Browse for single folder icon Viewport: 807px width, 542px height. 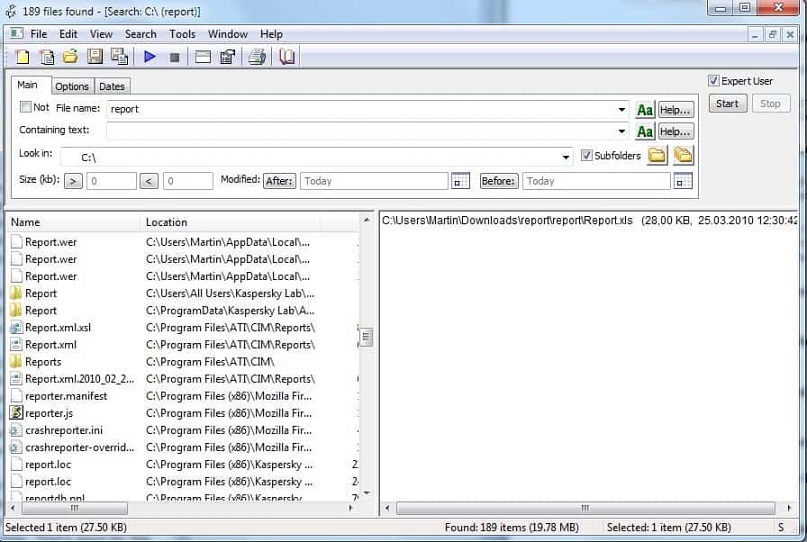point(657,155)
